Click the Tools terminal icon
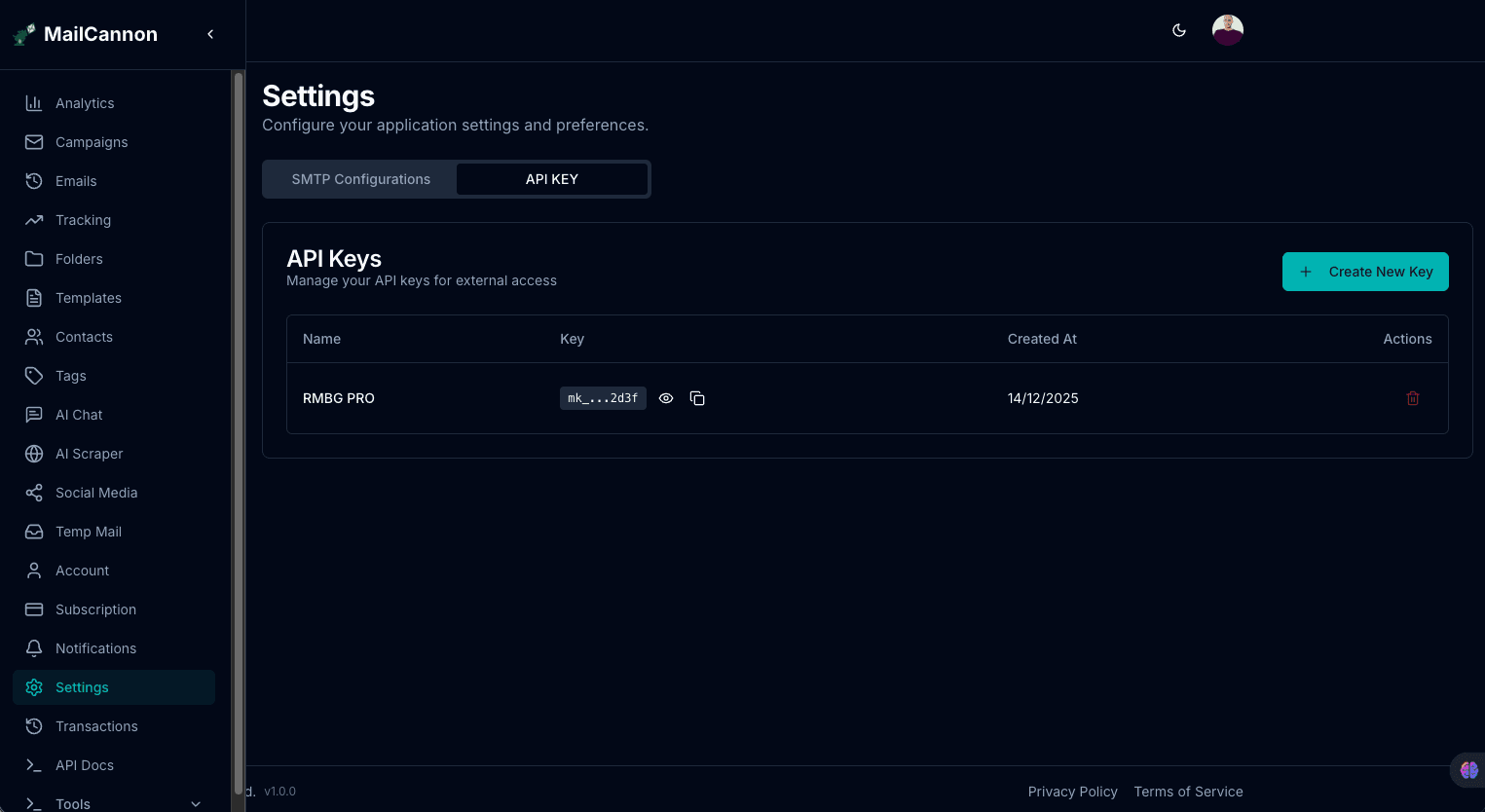The width and height of the screenshot is (1485, 812). pos(34,804)
